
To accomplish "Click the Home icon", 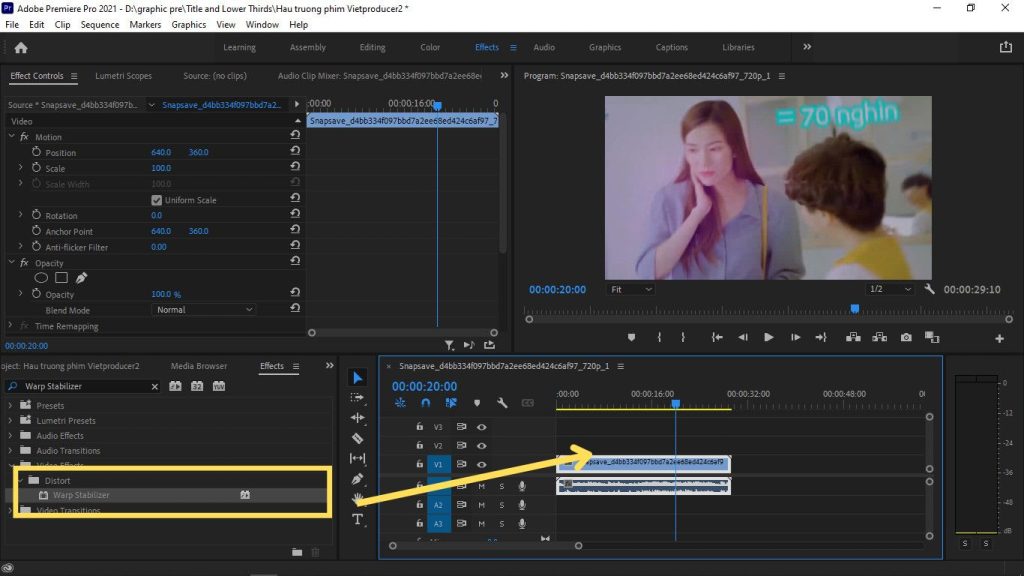I will [21, 47].
